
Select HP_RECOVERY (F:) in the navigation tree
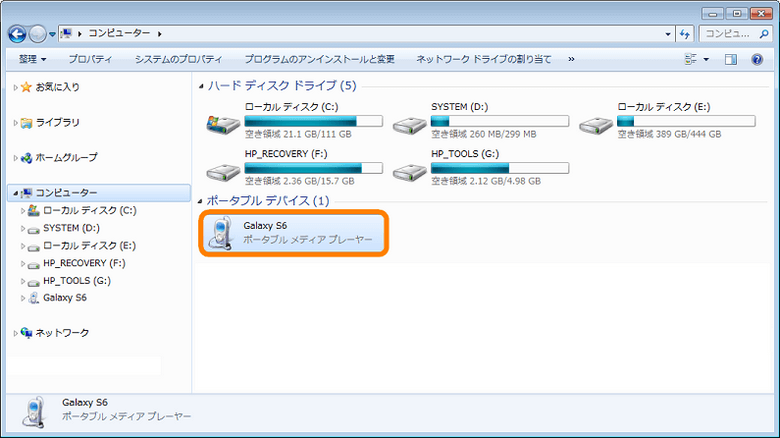84,263
